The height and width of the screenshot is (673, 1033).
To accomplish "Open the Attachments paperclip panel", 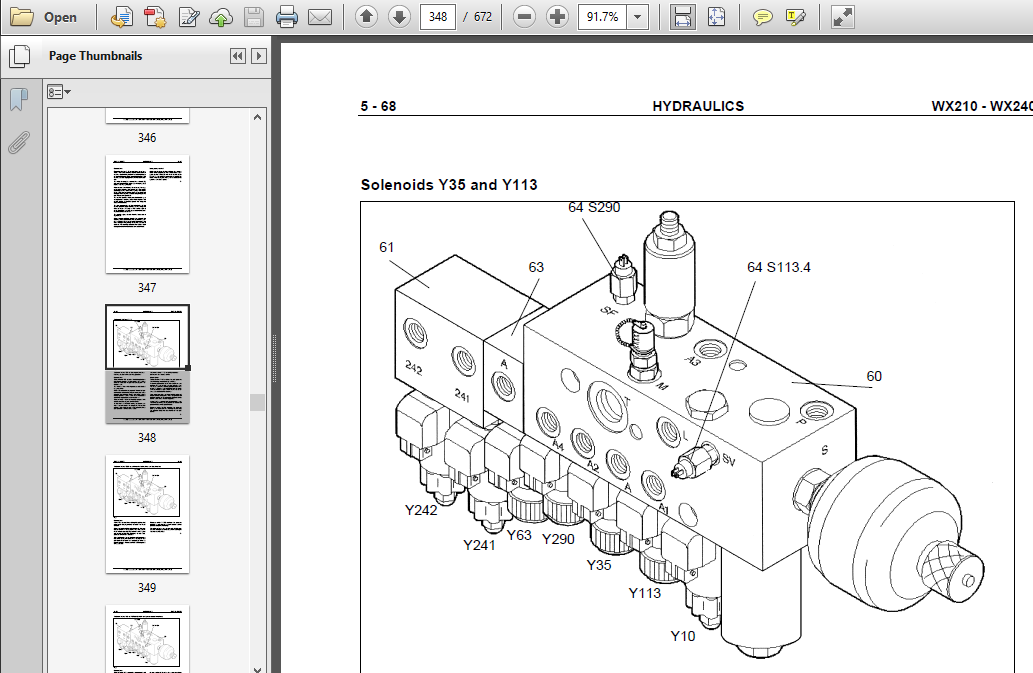I will [19, 142].
